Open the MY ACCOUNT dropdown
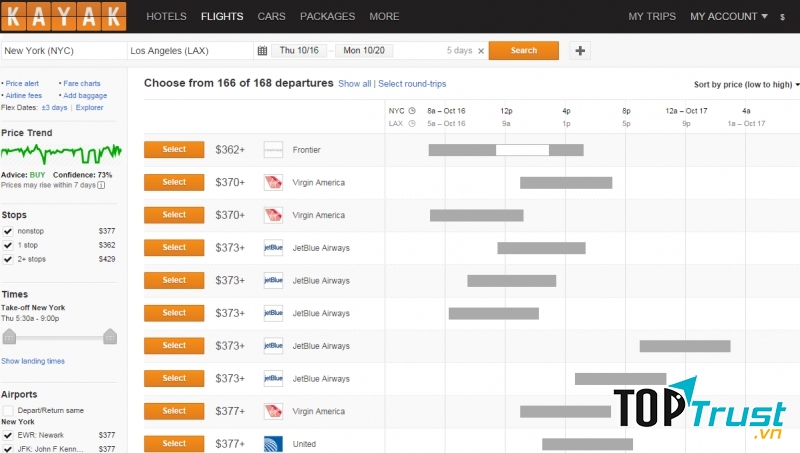Viewport: 800px width, 453px height. [x=729, y=17]
